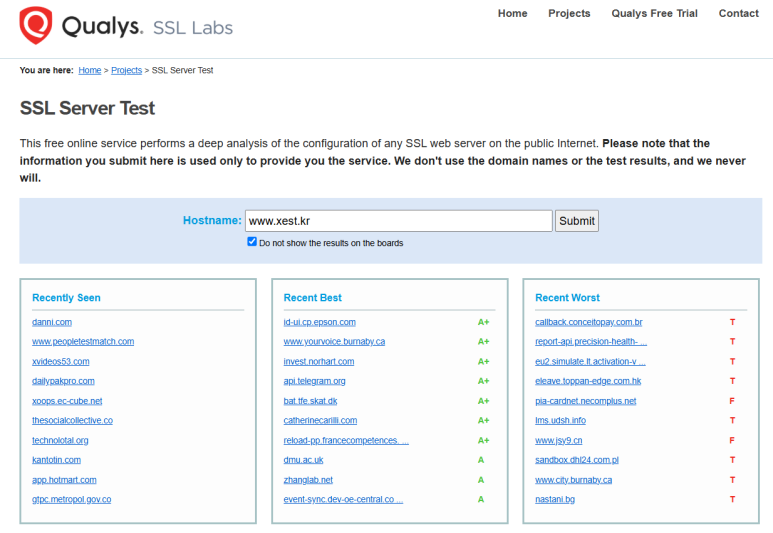The width and height of the screenshot is (773, 533).
Task: Click the F grade next to pia-cardnet.necomplus.net
Action: click(732, 401)
